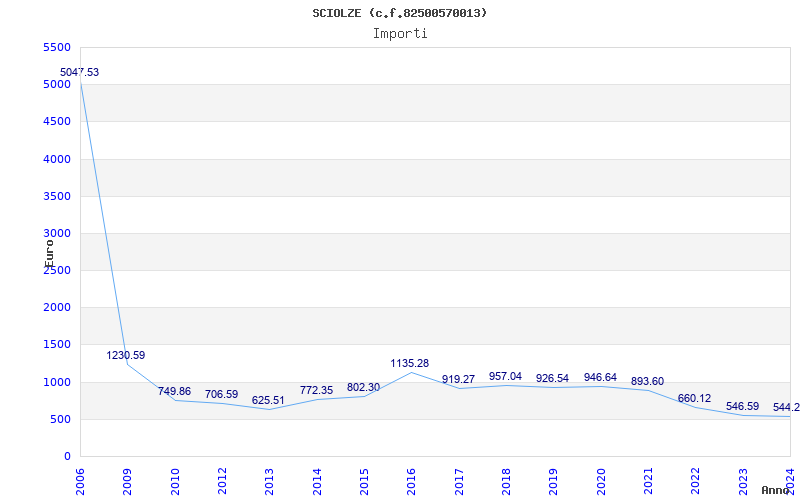Click the 1000 y-axis tick label

pos(57,382)
